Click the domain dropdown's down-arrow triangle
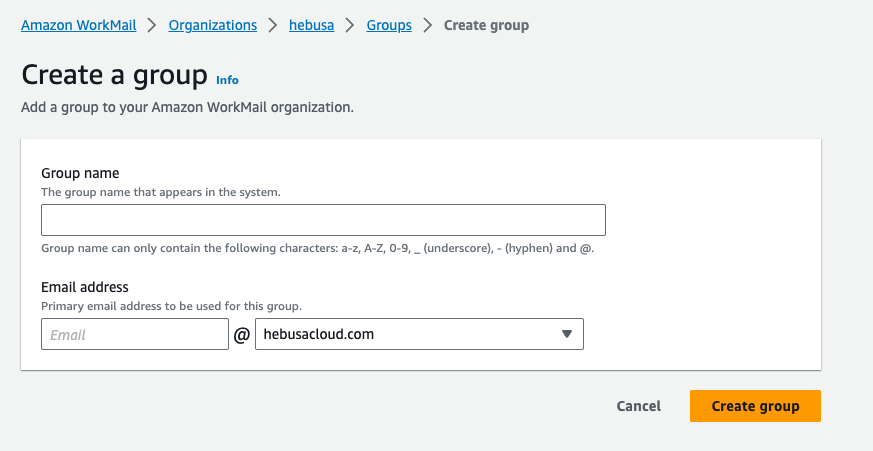Image resolution: width=873 pixels, height=451 pixels. pyautogui.click(x=566, y=334)
